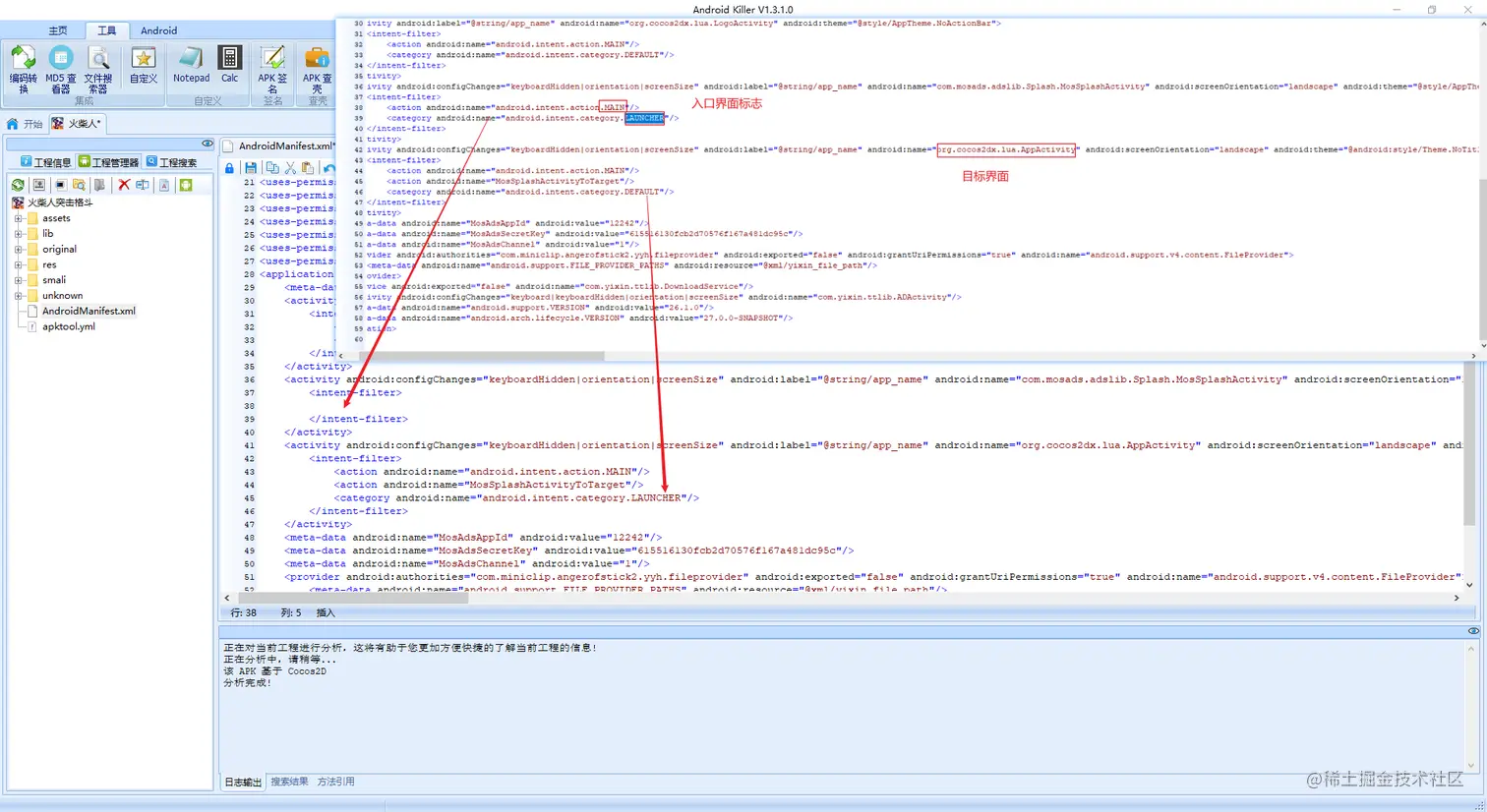Switch to the 主页 ribbon tab
Image resolution: width=1487 pixels, height=812 pixels.
58,30
